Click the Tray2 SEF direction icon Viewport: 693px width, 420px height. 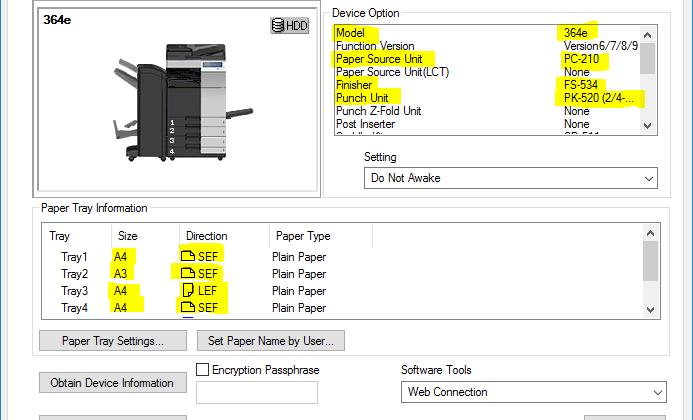[187, 273]
